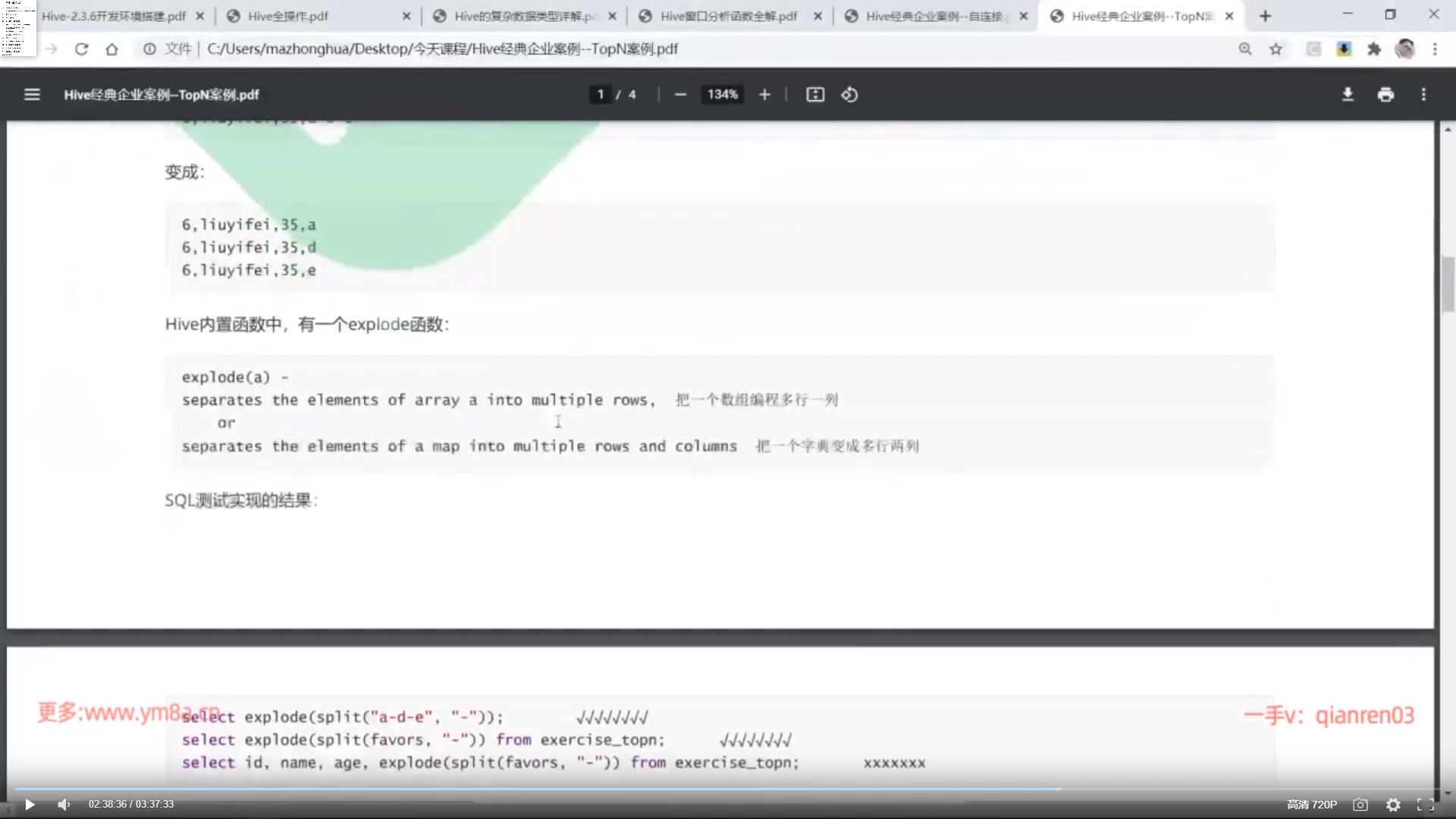The width and height of the screenshot is (1456, 819).
Task: Toggle fullscreen video mode
Action: pos(1426,805)
